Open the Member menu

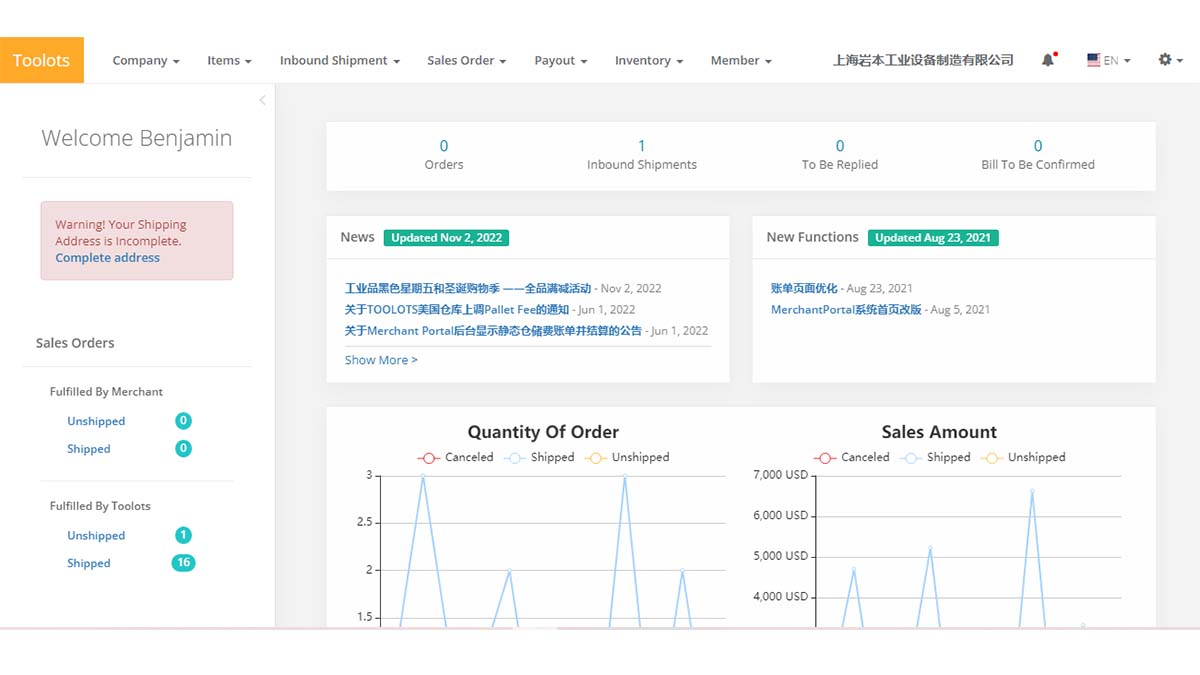pos(740,60)
